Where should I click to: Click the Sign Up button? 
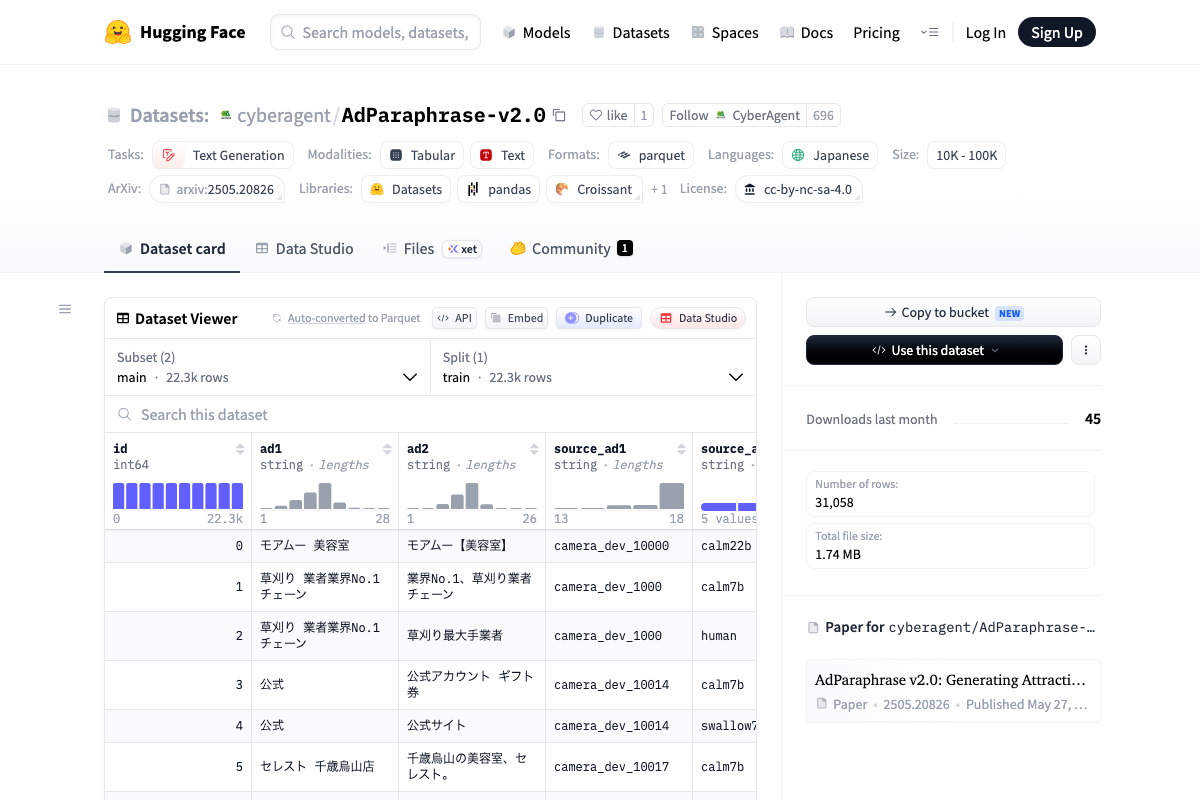tap(1057, 32)
